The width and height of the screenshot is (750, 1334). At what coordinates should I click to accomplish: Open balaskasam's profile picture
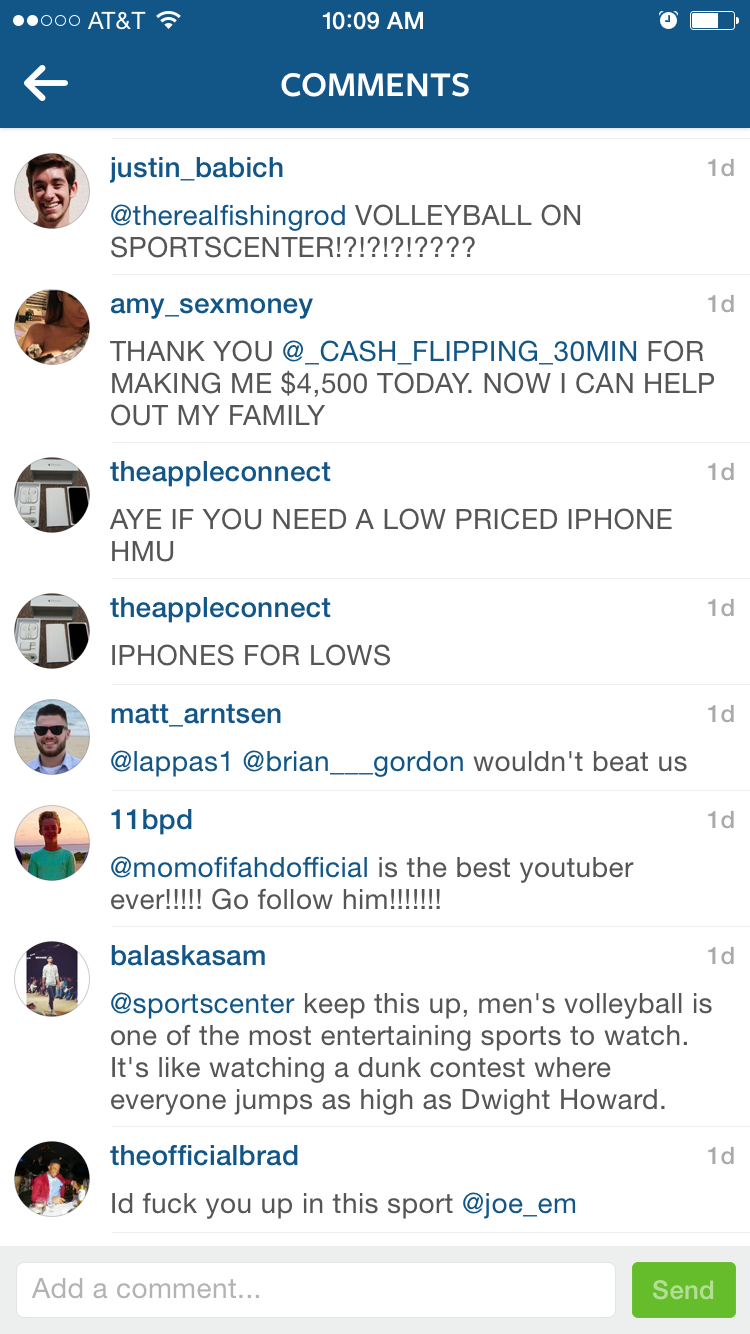[52, 979]
